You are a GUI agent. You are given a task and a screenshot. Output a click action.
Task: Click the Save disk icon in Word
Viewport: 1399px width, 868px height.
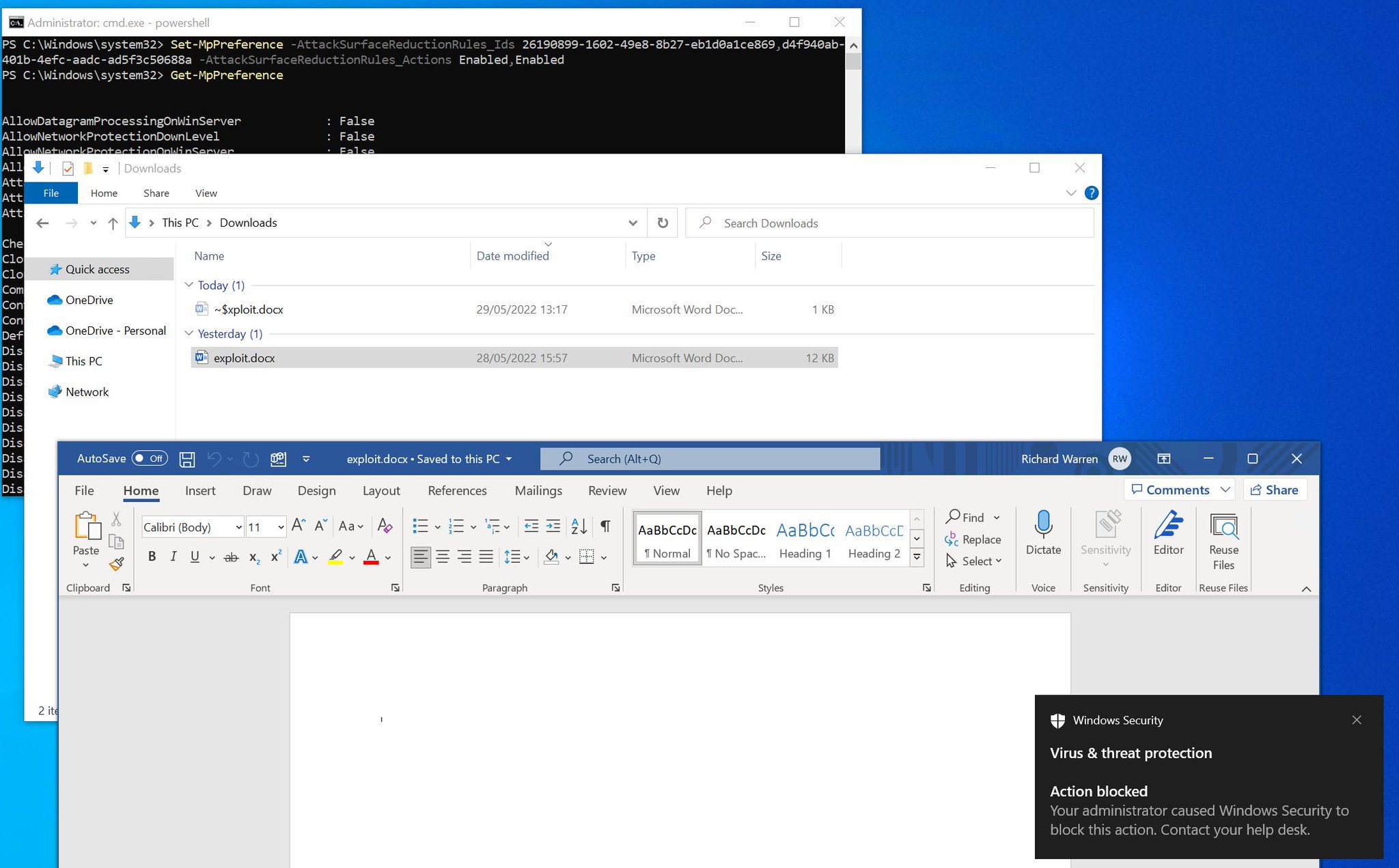tap(187, 459)
